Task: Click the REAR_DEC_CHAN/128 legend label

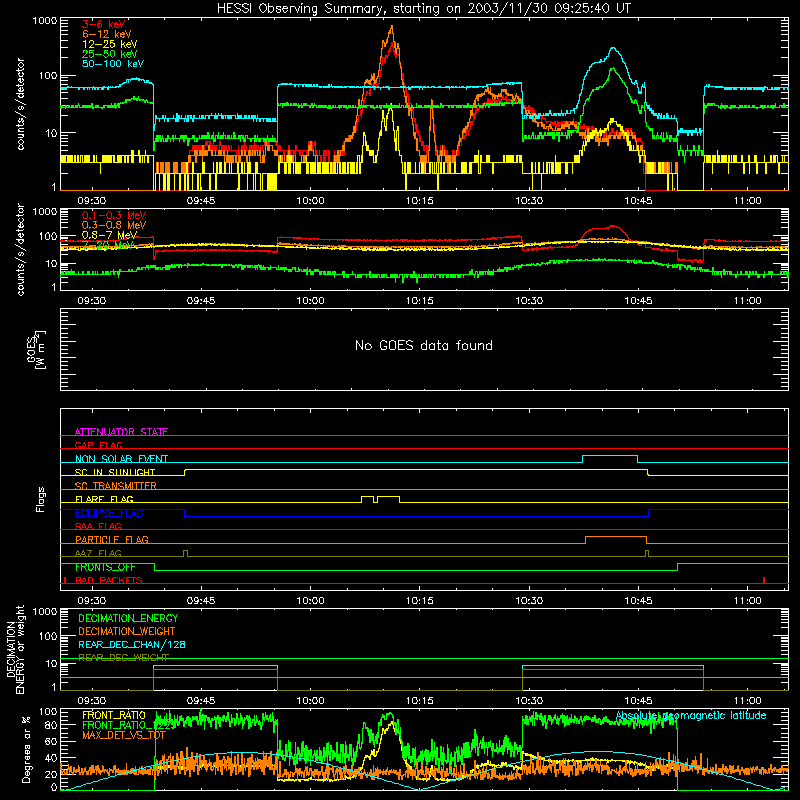Action: click(132, 644)
